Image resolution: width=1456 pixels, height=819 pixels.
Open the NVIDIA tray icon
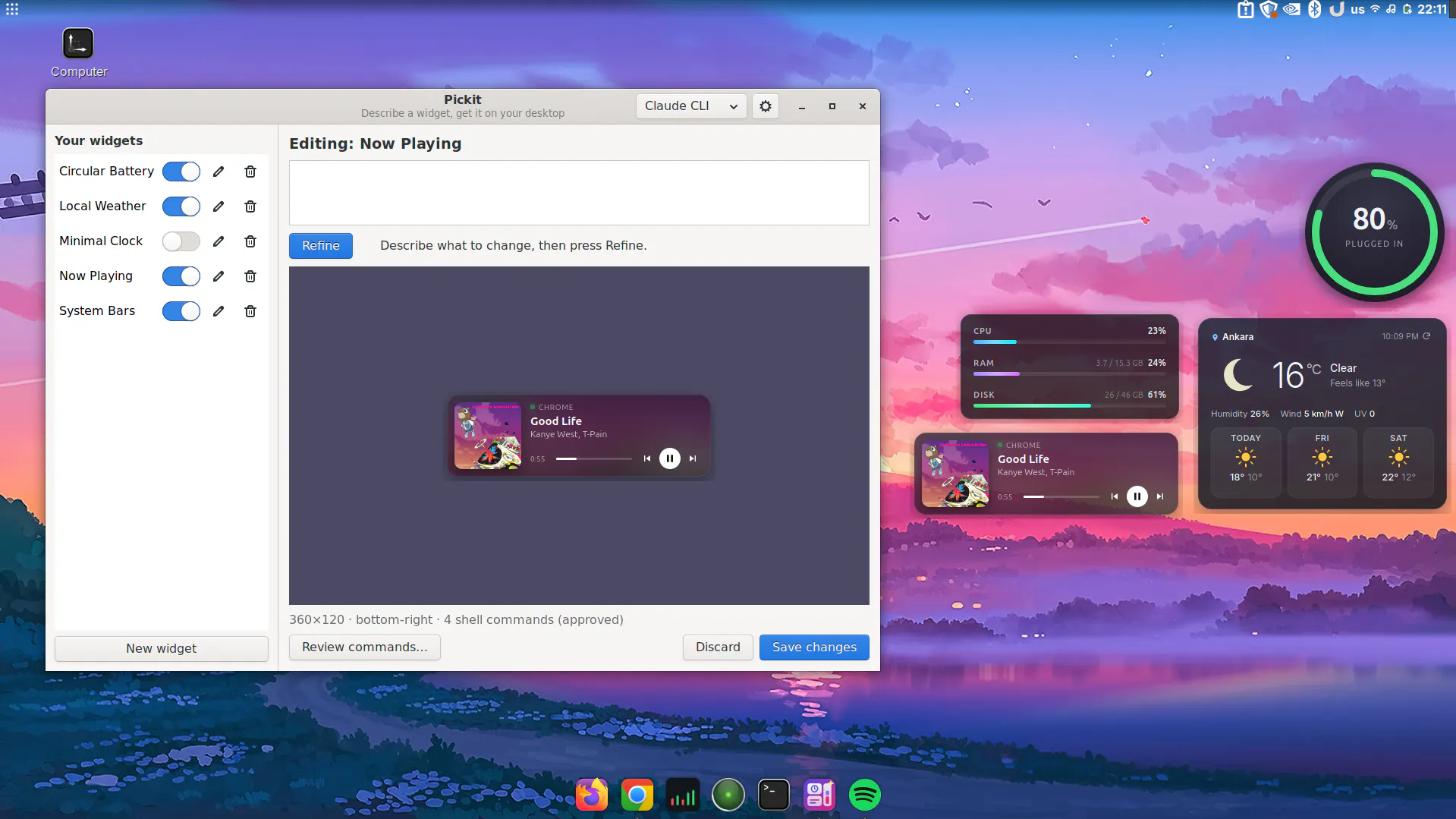(1292, 9)
